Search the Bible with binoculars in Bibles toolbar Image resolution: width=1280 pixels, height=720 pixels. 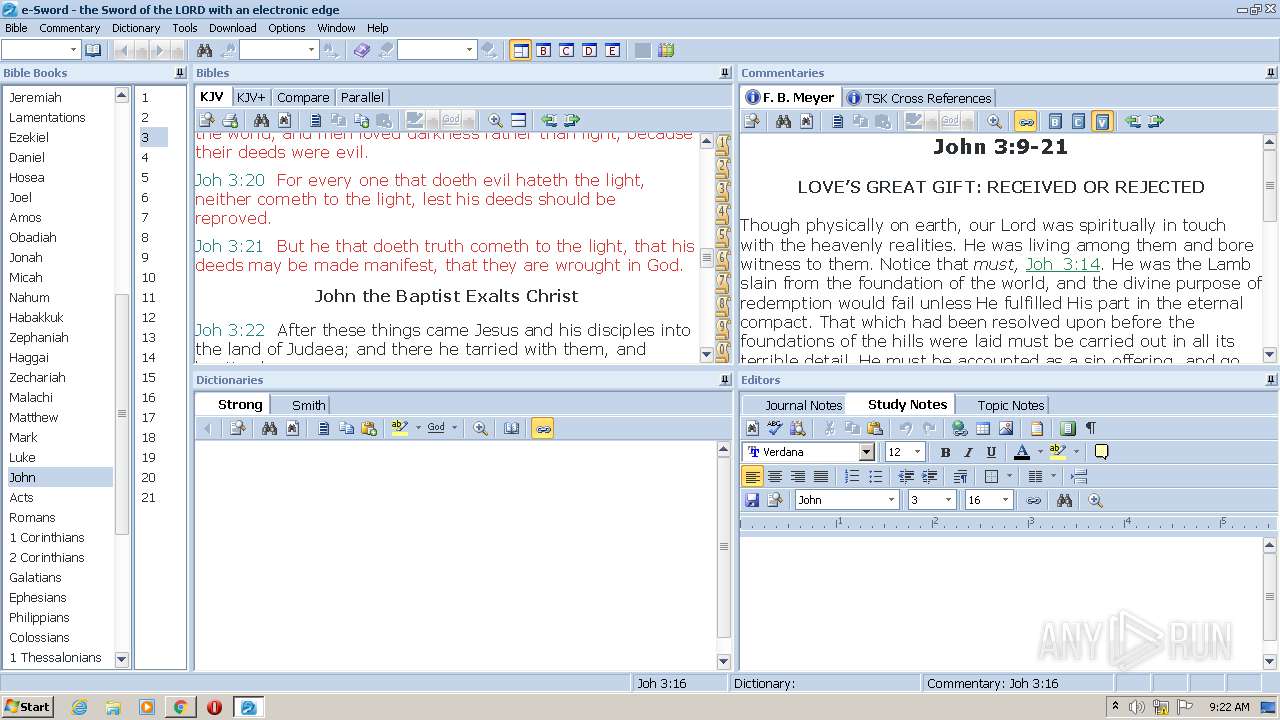click(x=261, y=121)
